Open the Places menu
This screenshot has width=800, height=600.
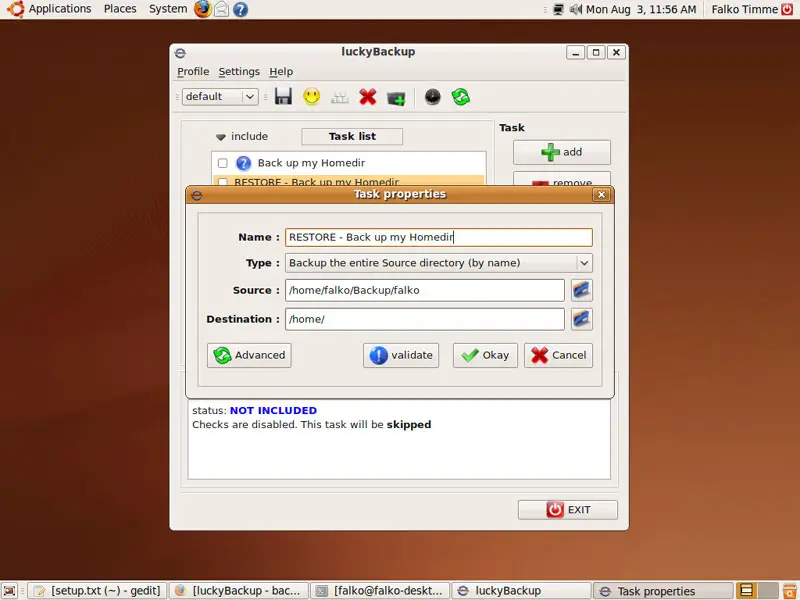pyautogui.click(x=120, y=9)
